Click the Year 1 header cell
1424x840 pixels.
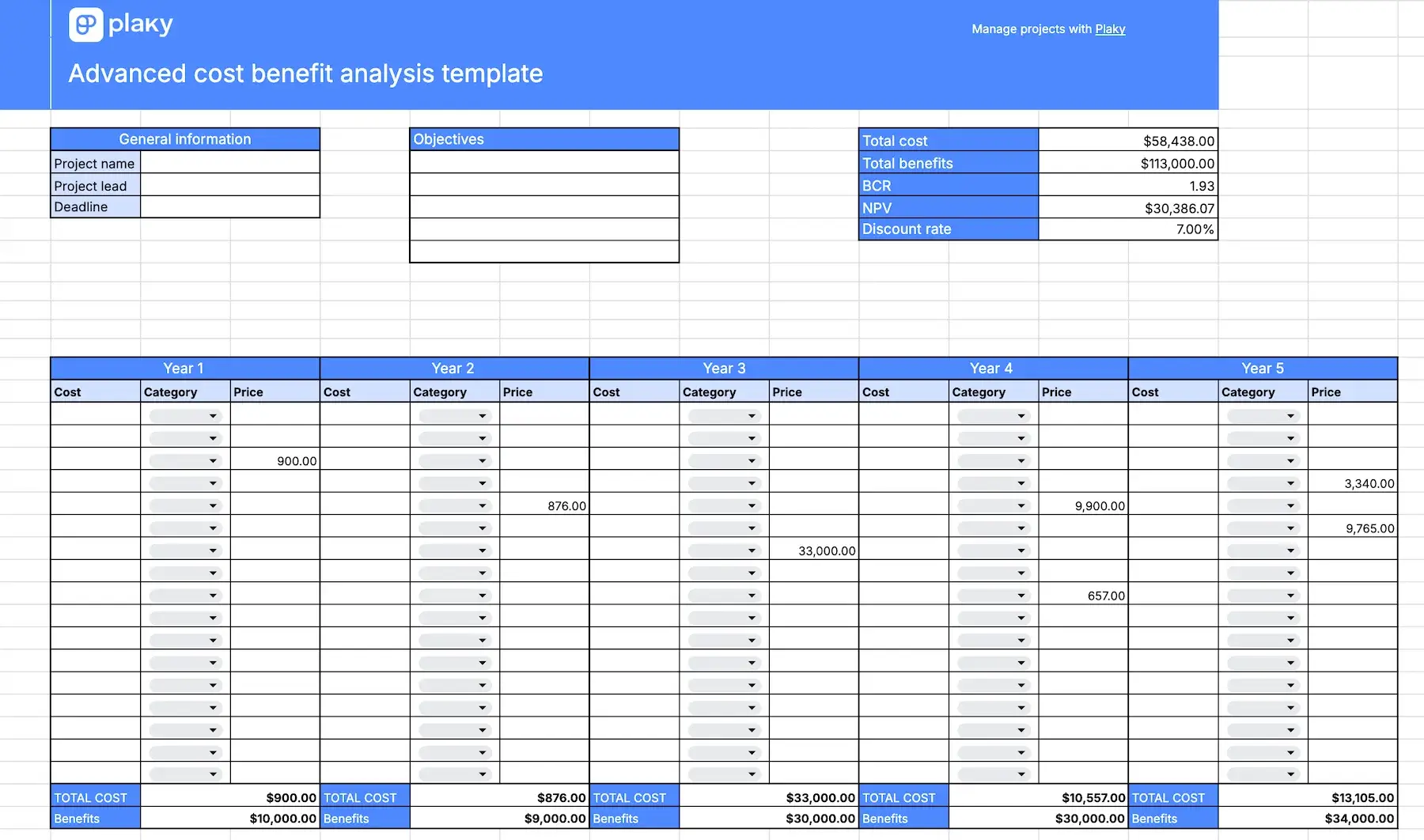click(x=184, y=368)
